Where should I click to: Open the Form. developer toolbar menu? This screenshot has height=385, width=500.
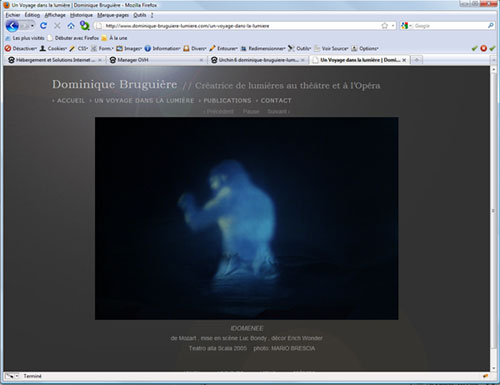[x=102, y=49]
